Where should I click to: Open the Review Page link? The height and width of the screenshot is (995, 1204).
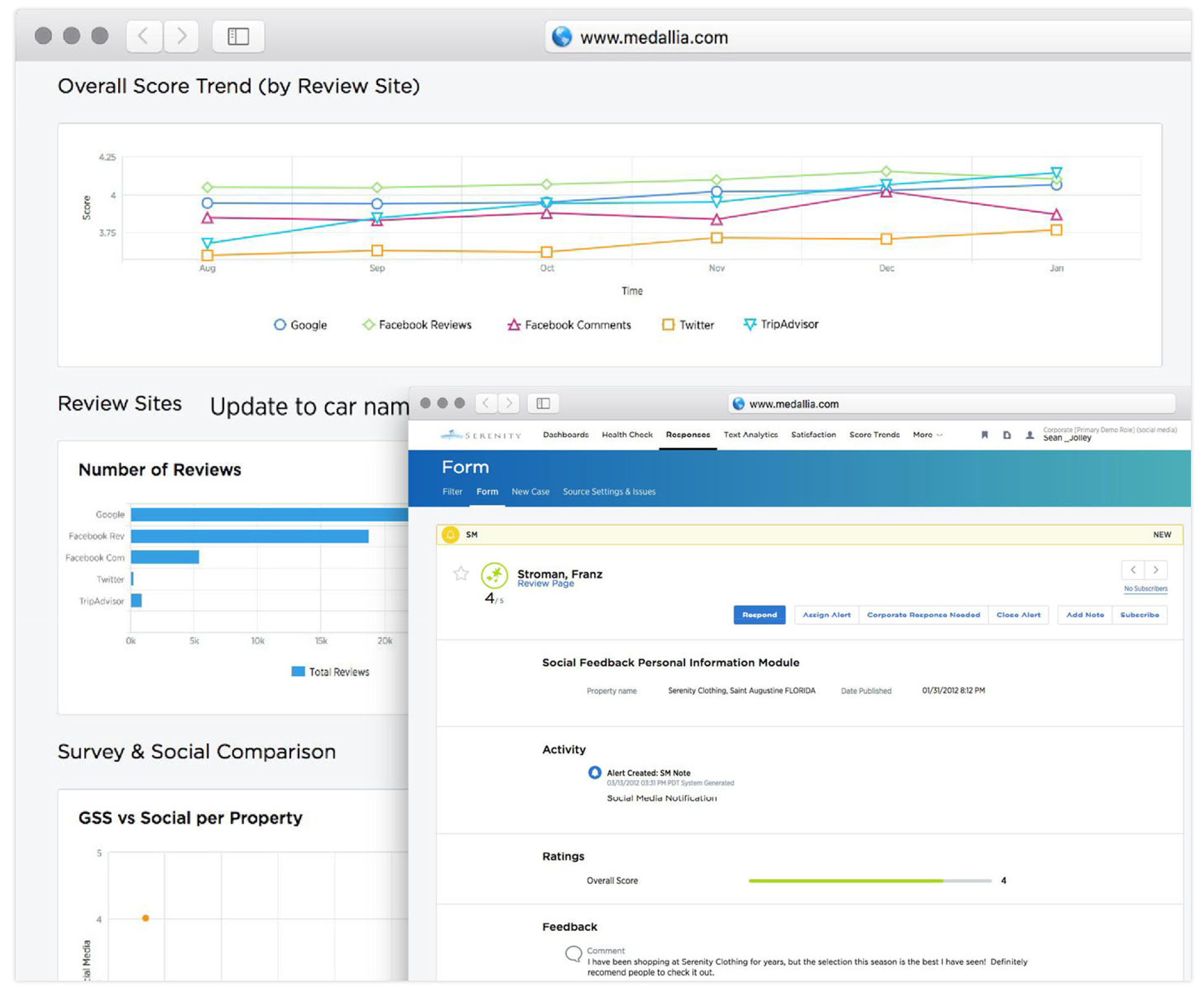[545, 584]
